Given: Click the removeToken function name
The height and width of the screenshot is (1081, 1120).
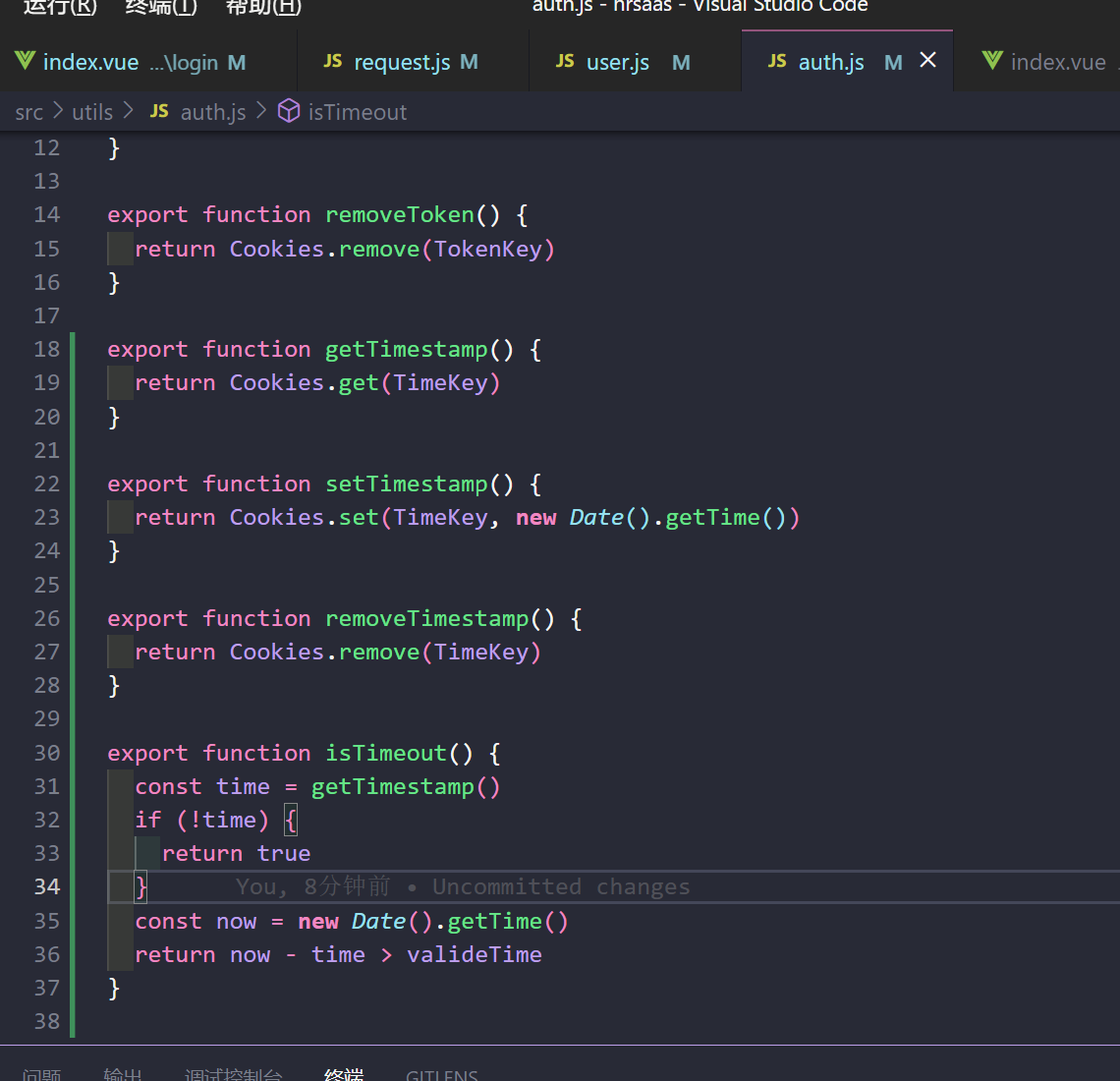Looking at the screenshot, I should (400, 214).
